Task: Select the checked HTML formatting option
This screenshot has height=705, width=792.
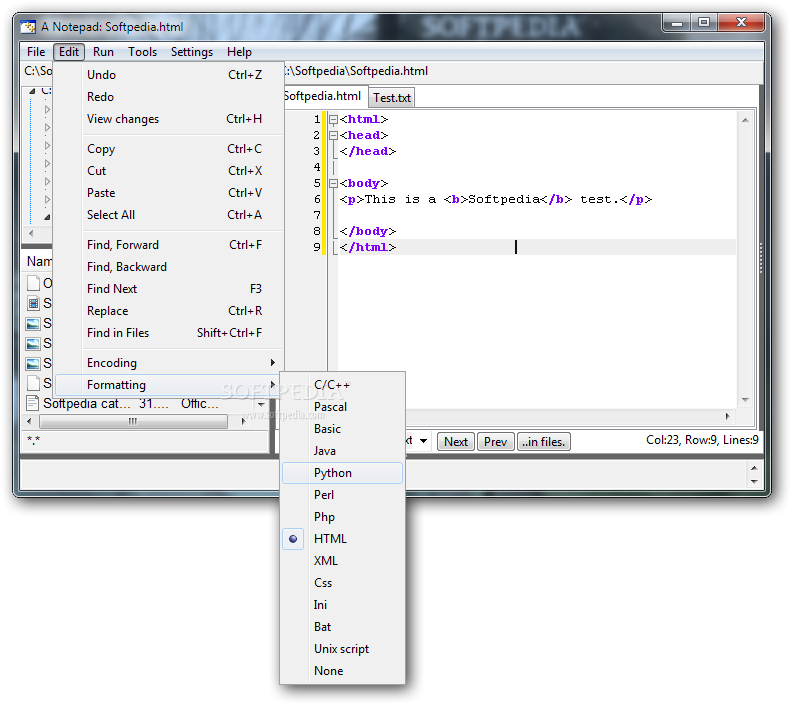Action: tap(342, 539)
